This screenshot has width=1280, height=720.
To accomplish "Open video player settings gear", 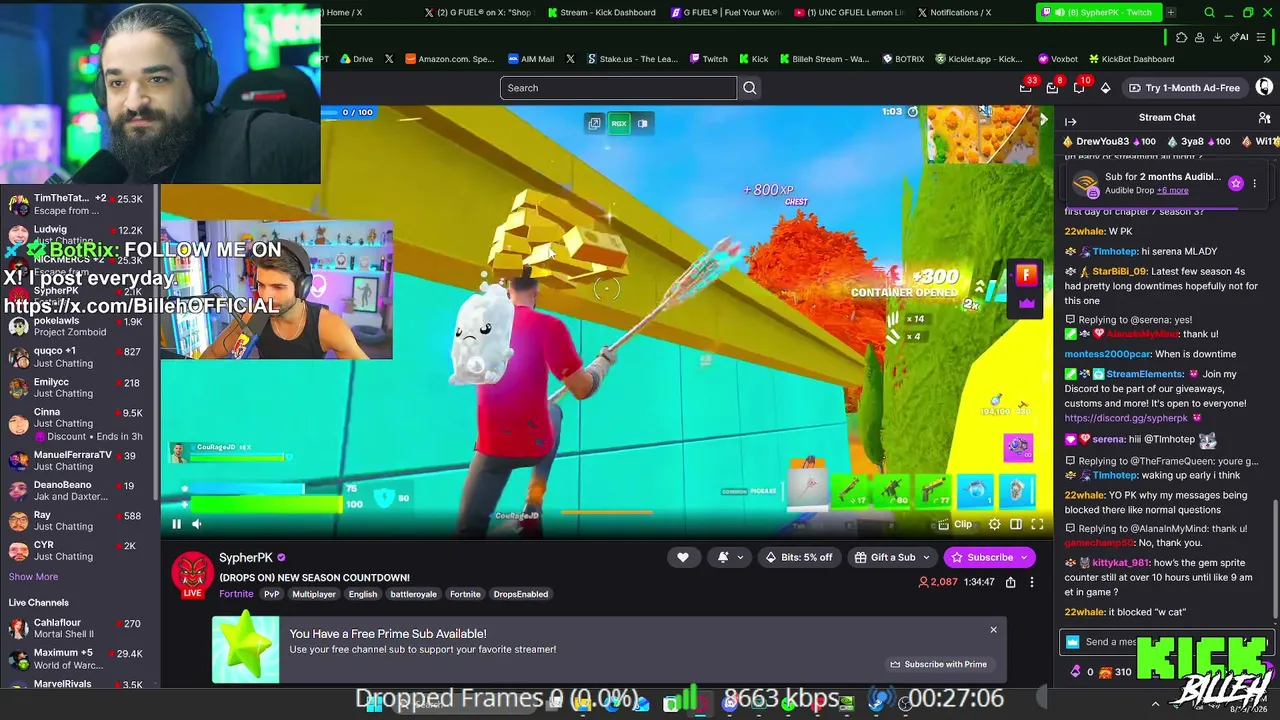I will tap(994, 524).
